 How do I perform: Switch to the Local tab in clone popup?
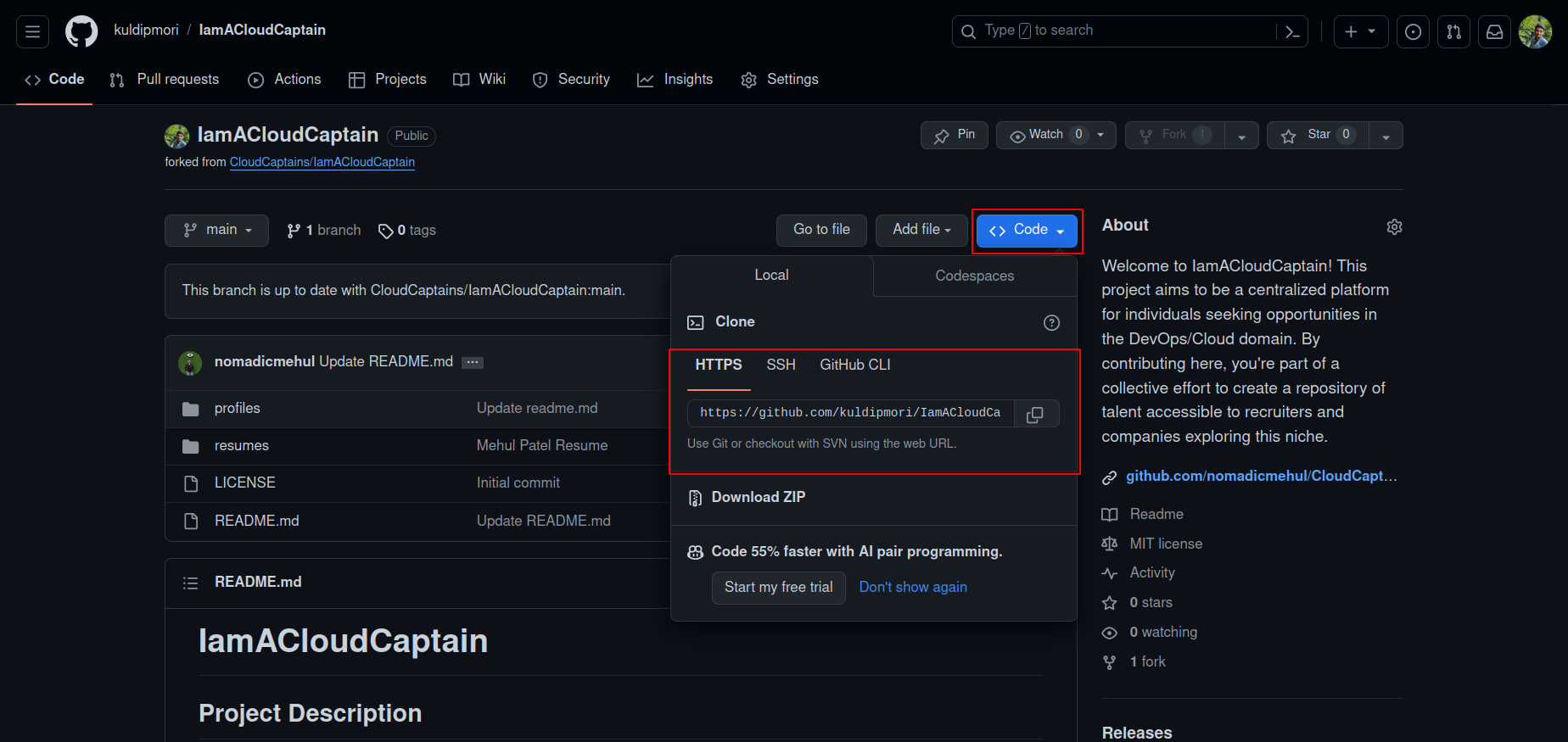pyautogui.click(x=772, y=276)
